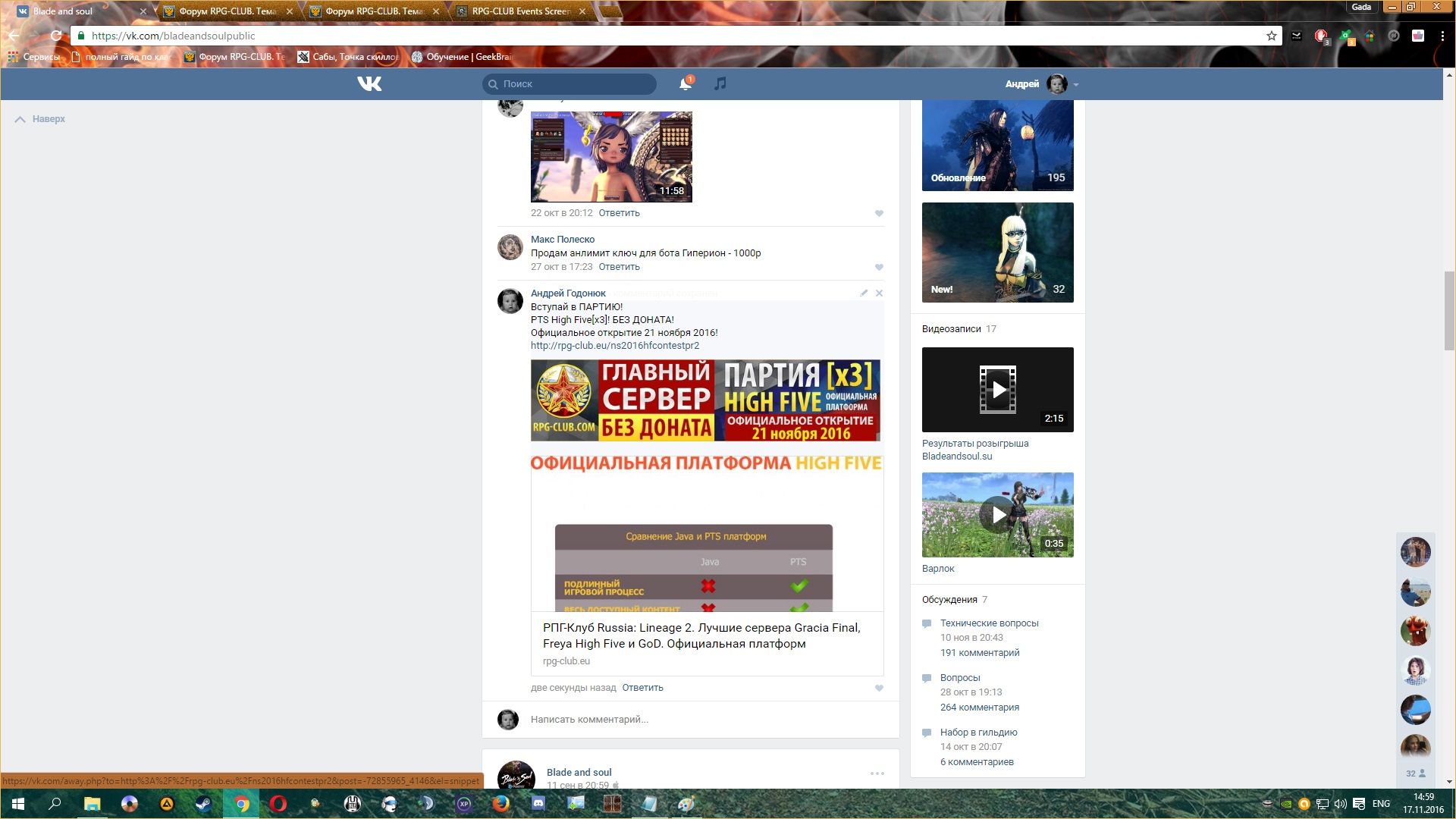Switch to the first Форум RPG-CLUB. Тема tab
Viewport: 1456px width, 819px height.
(227, 11)
